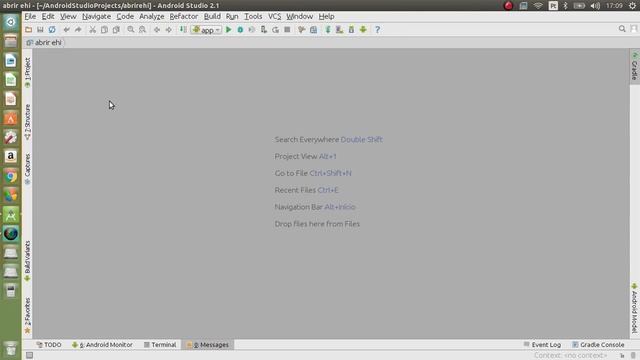Viewport: 640px width, 360px height.
Task: Open the Window menu
Action: pyautogui.click(x=299, y=16)
